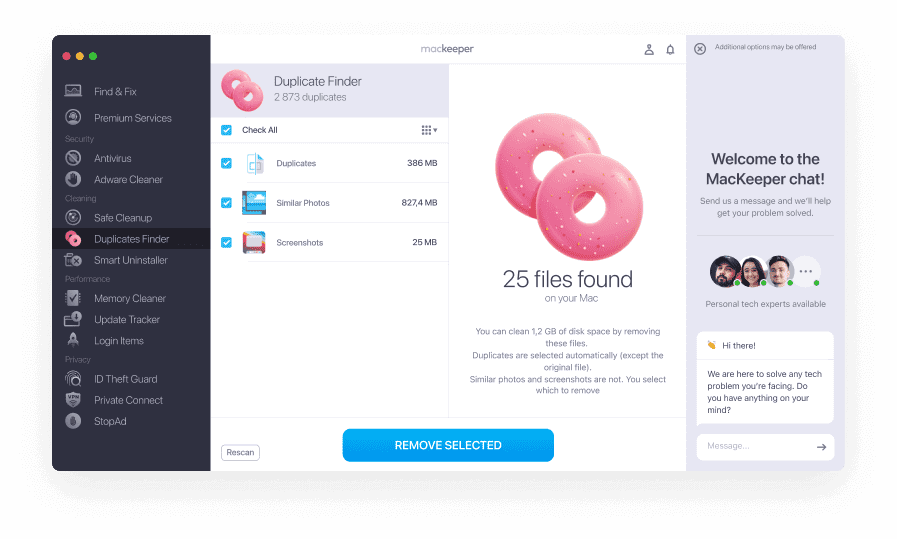Open the ID Theft Guard fingerprint icon
Image resolution: width=897 pixels, height=539 pixels.
point(73,379)
